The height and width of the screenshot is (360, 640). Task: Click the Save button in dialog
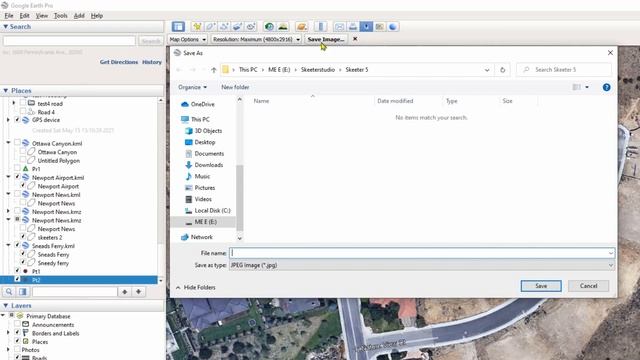(541, 286)
